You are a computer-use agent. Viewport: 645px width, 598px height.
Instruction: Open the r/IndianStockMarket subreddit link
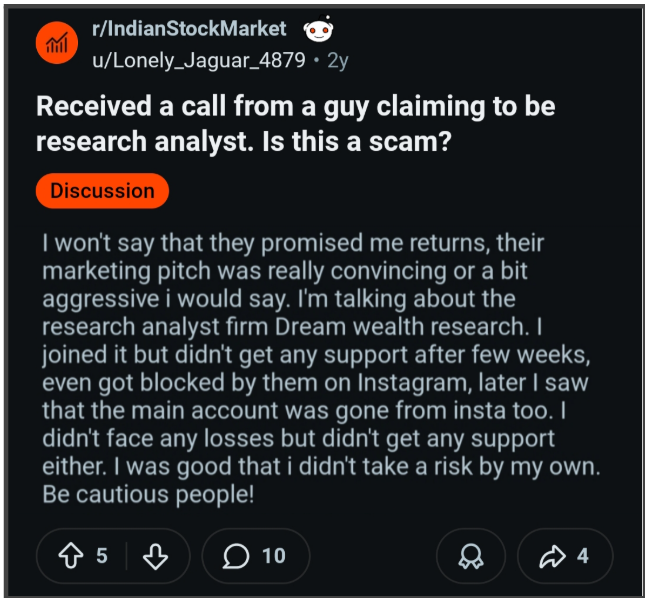click(189, 29)
